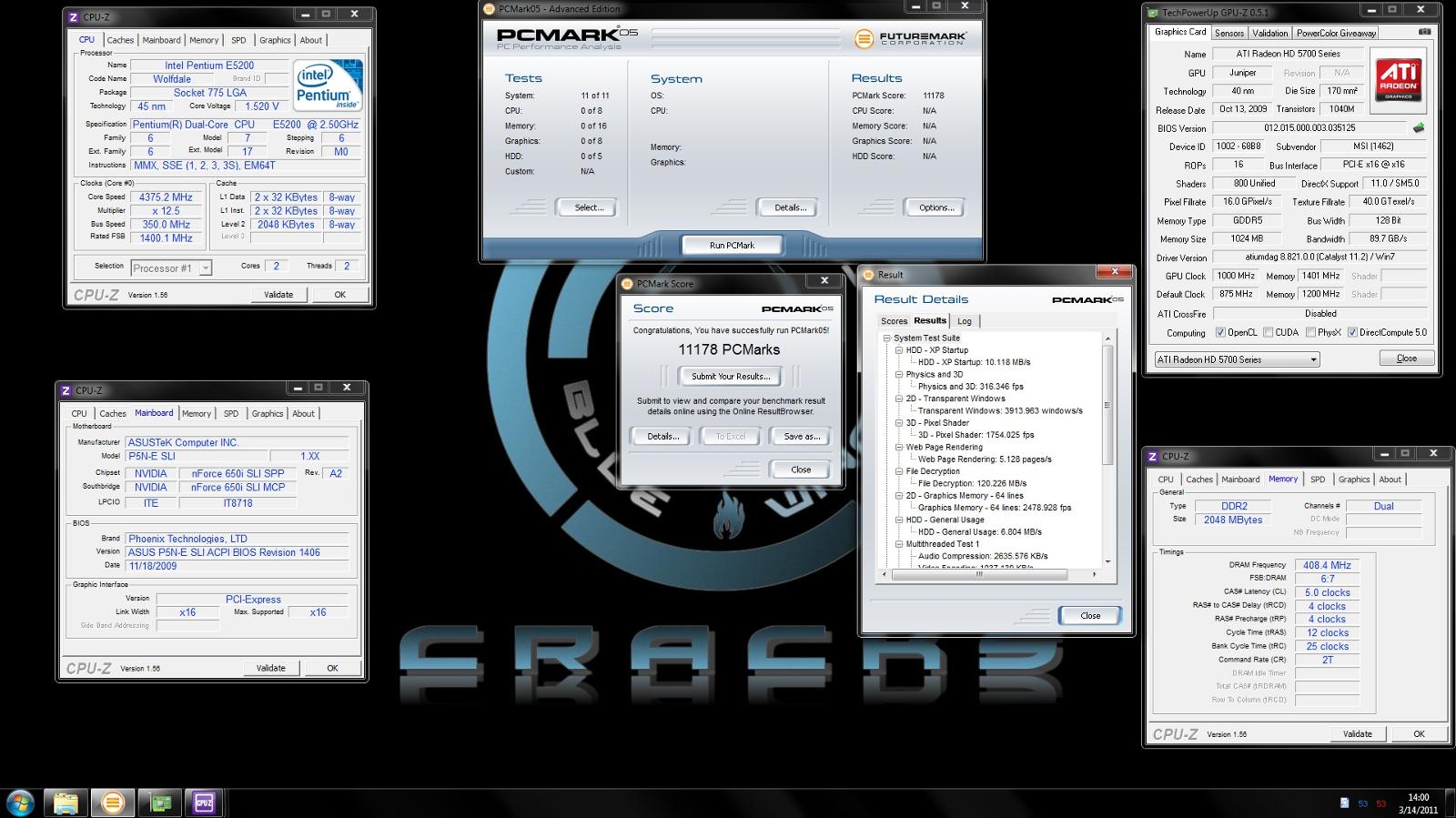The height and width of the screenshot is (818, 1456).
Task: Click the scroll down arrow in the Result tree
Action: point(1107,561)
